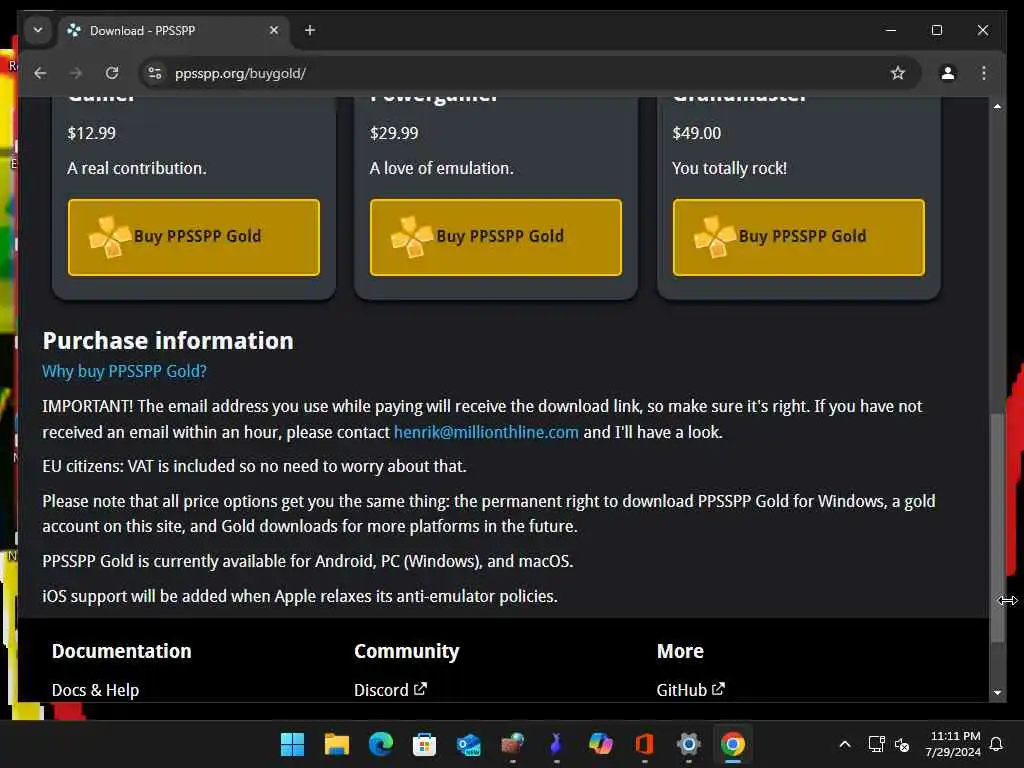The width and height of the screenshot is (1024, 768).
Task: Open the Chrome profile icon
Action: click(x=948, y=73)
